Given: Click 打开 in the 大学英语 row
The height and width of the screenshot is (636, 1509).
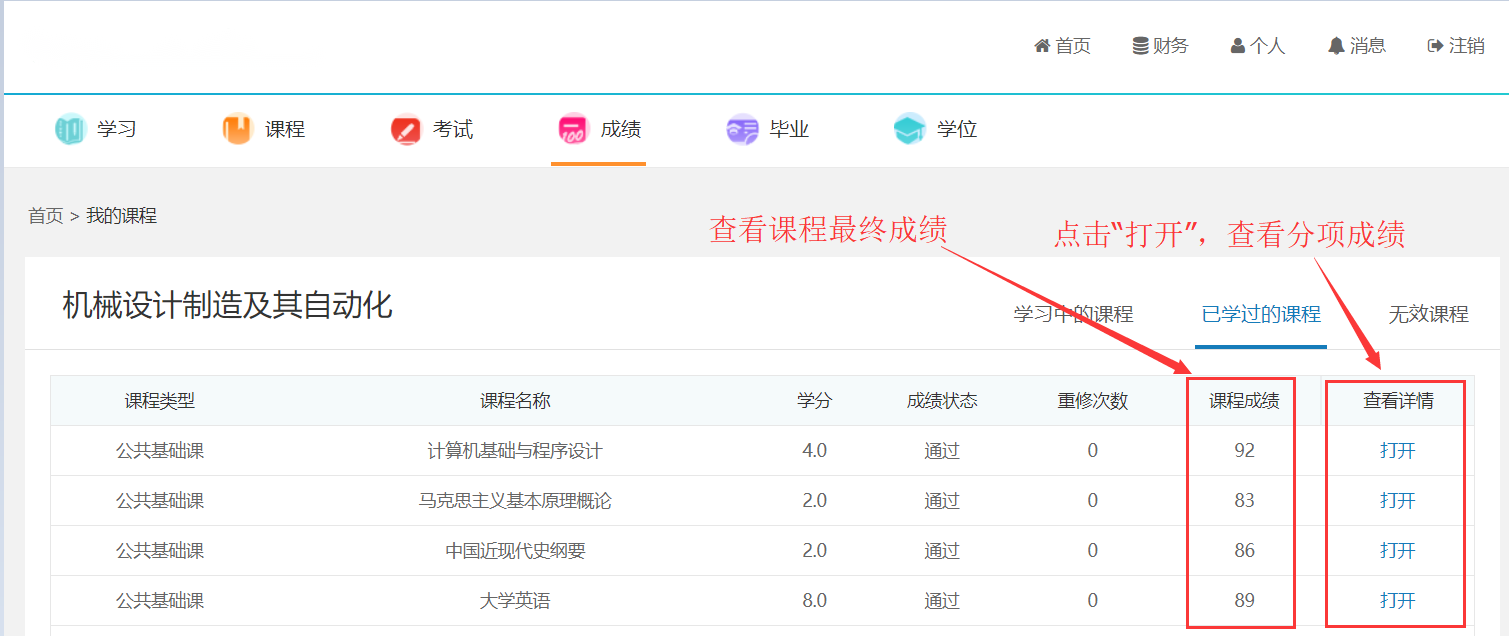Looking at the screenshot, I should coord(1397,601).
